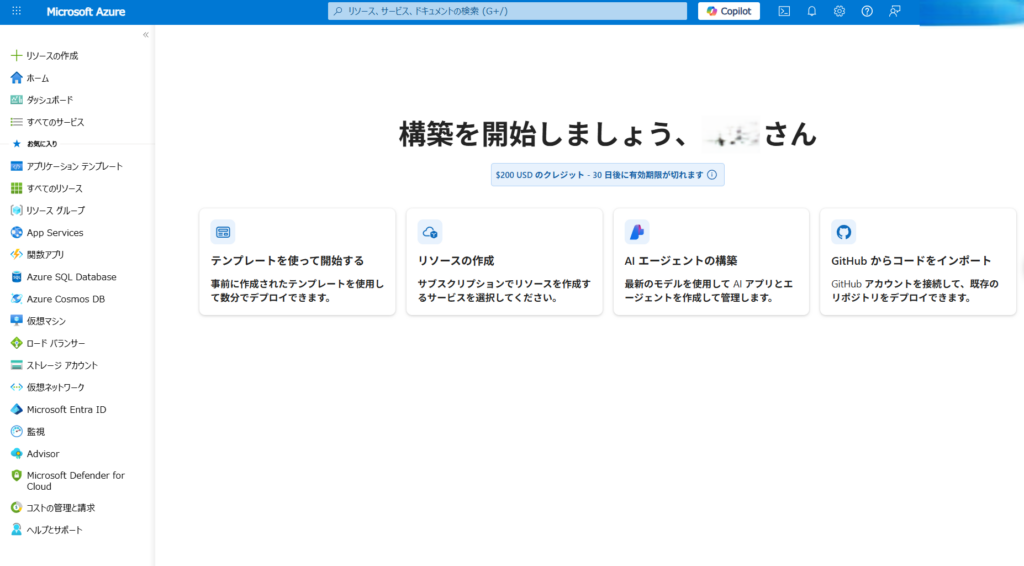Open the feedback person icon
1024x566 pixels.
tap(895, 11)
